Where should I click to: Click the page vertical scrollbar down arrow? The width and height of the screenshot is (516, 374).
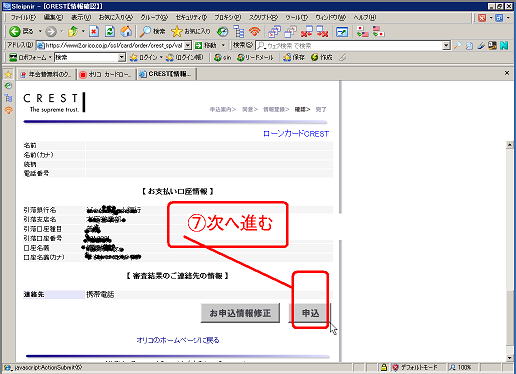510,358
